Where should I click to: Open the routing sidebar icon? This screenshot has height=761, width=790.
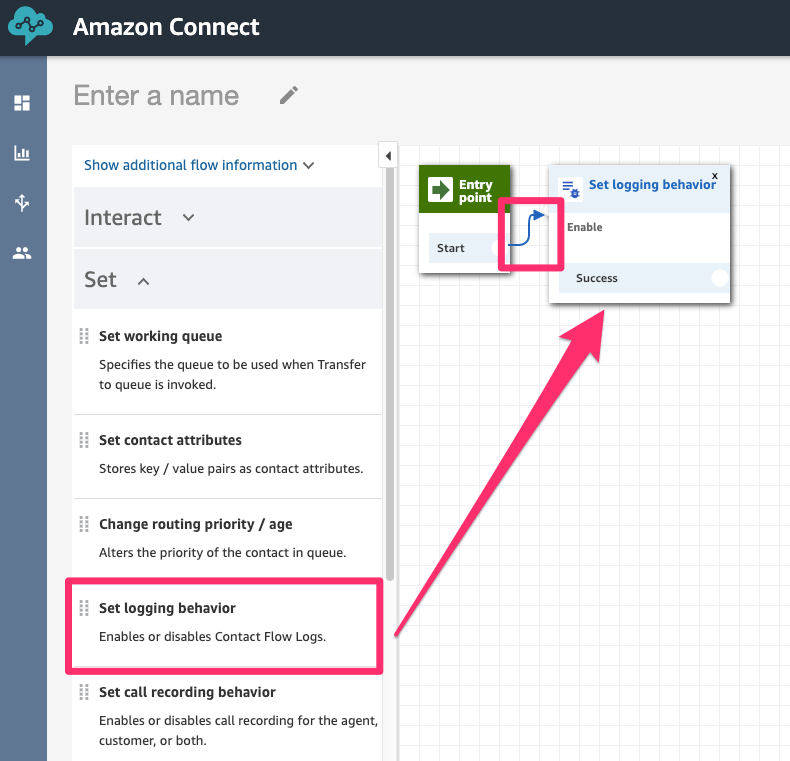point(22,203)
